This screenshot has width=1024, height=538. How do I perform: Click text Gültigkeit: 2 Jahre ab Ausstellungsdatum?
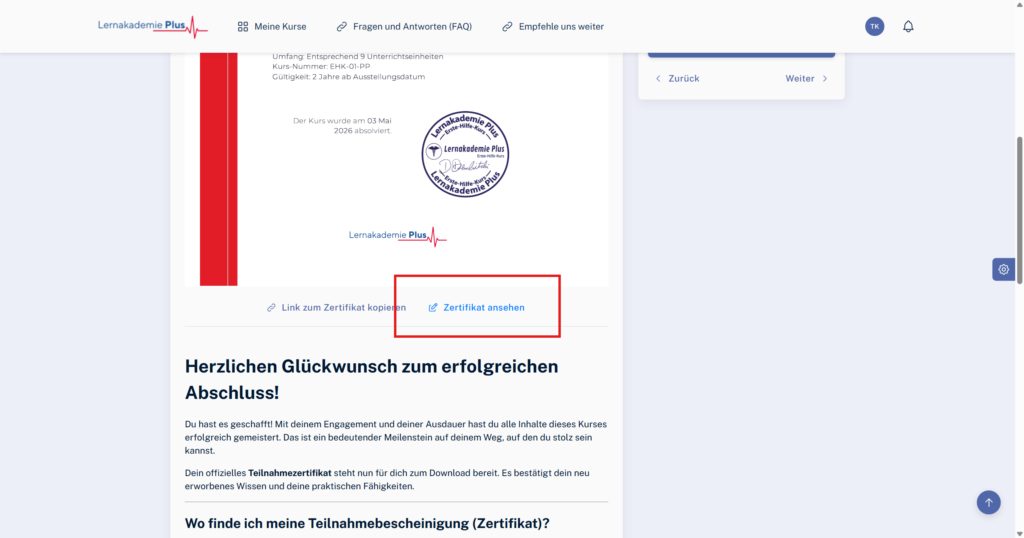click(x=349, y=76)
